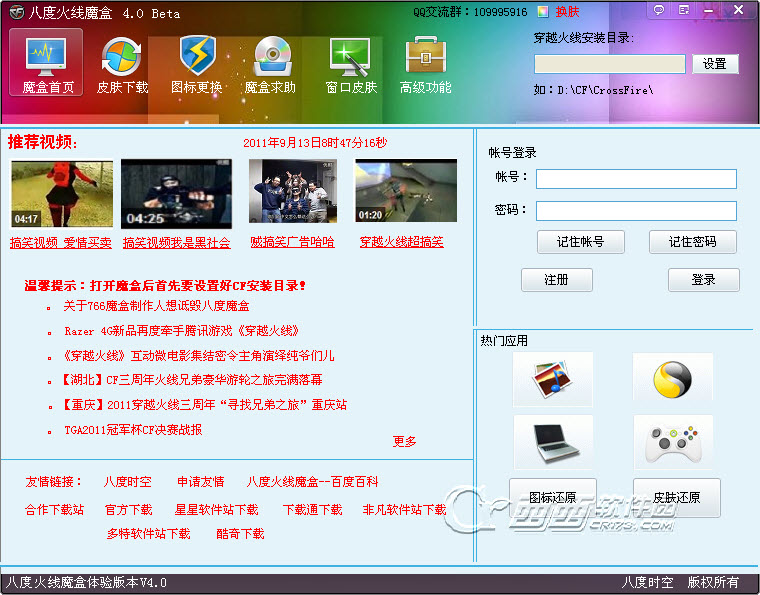Click 记住帐号 button
This screenshot has width=760, height=595.
pos(581,242)
